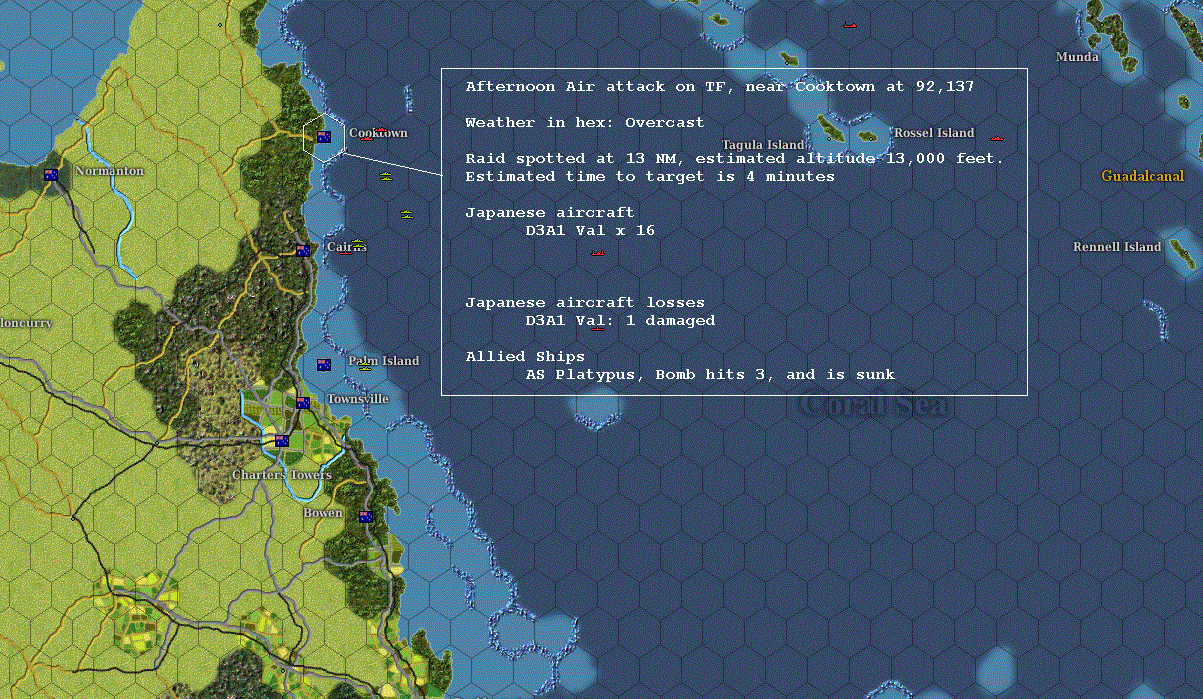This screenshot has width=1203, height=699.
Task: Click the 'Japanese aircraft losses' heading
Action: (585, 303)
